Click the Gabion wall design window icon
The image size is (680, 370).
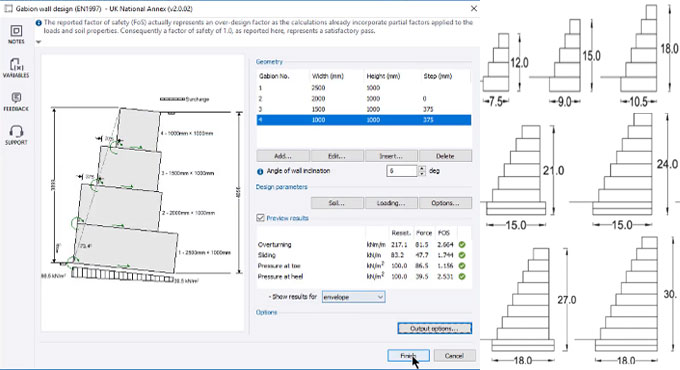click(8, 8)
